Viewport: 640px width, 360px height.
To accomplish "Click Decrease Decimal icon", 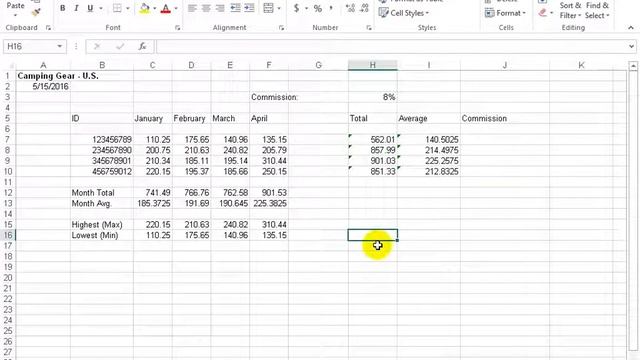I will (x=364, y=8).
